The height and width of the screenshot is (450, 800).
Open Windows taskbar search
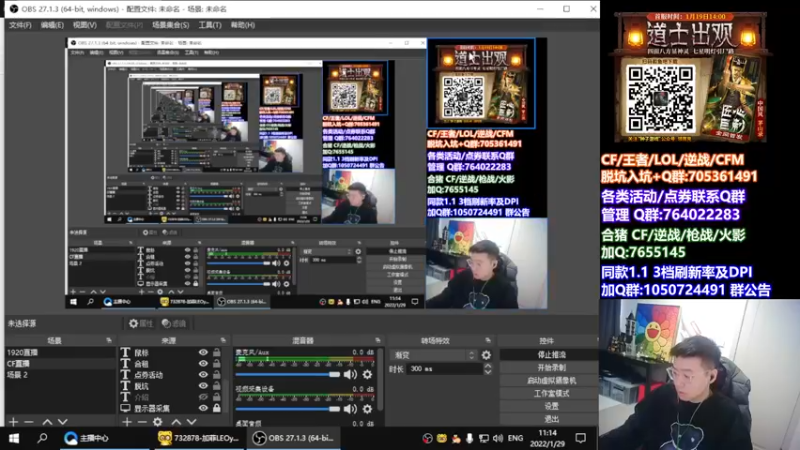[42, 438]
